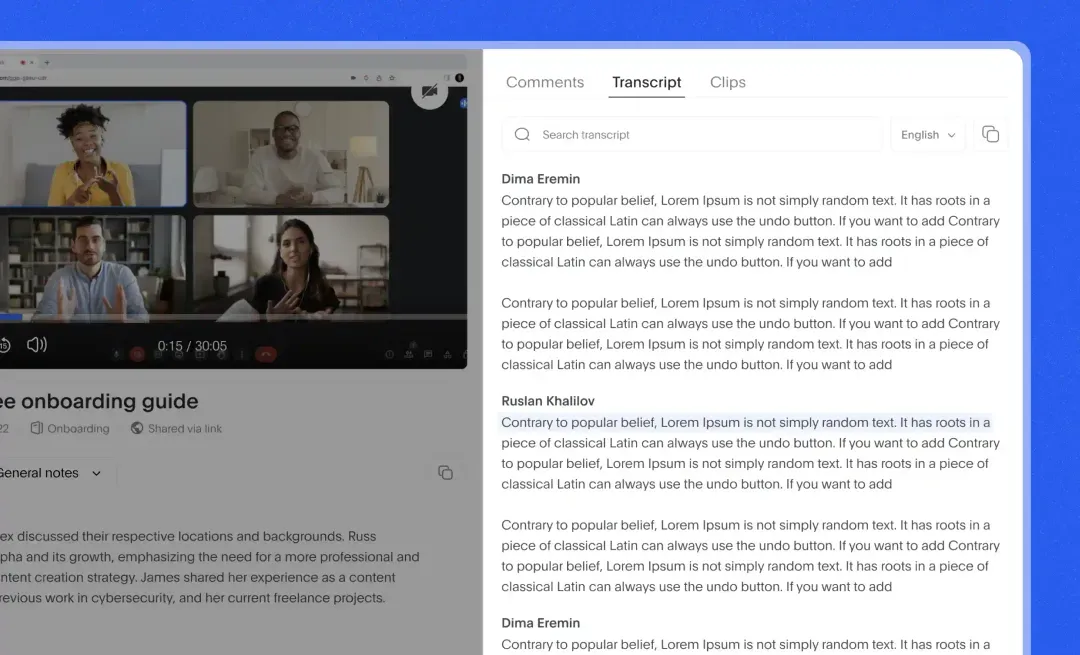Switch to the Comments tab

(545, 82)
